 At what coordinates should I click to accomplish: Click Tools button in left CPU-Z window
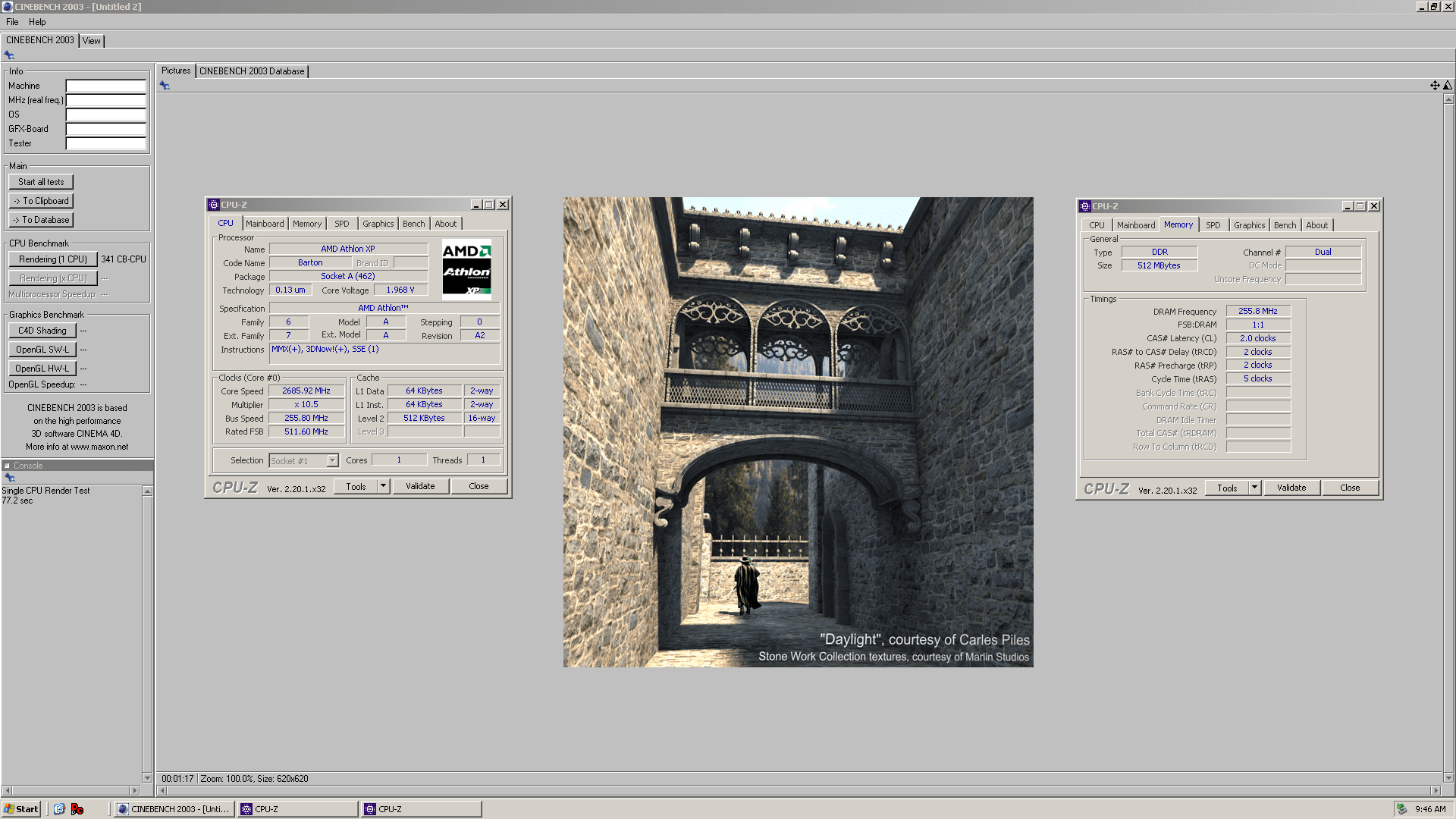point(356,487)
